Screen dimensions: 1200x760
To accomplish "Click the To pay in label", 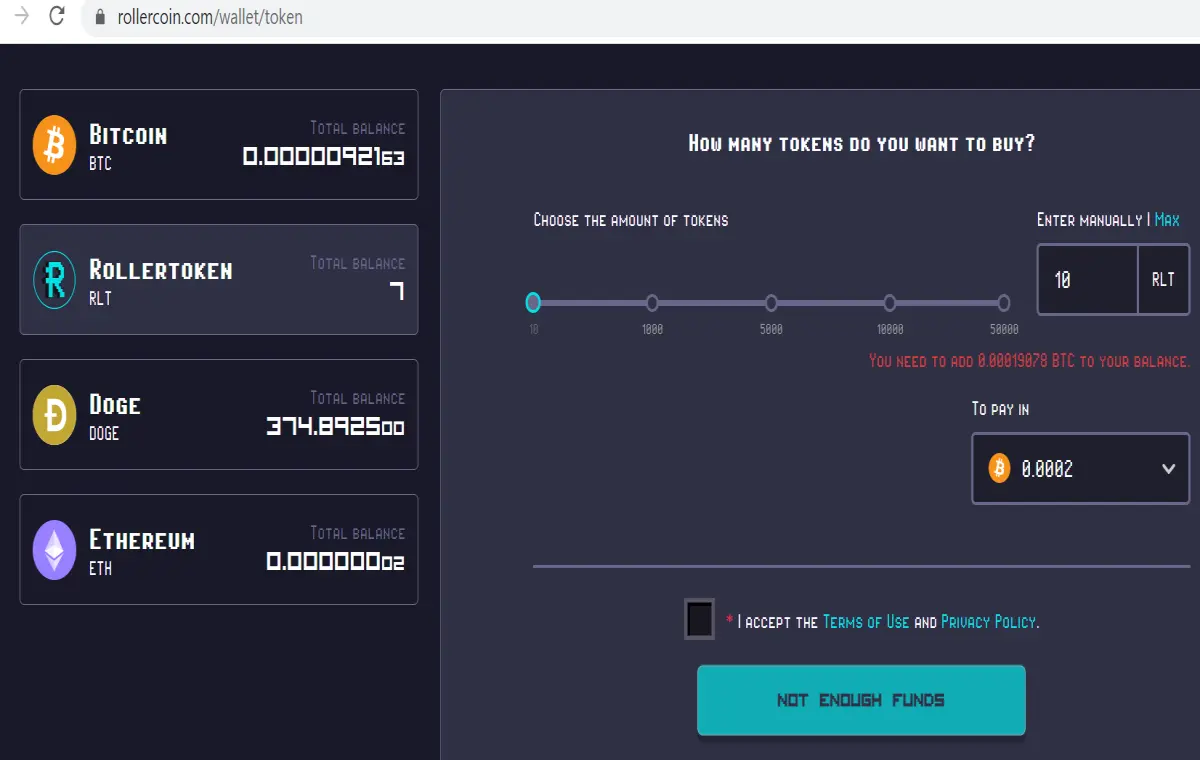I will (1000, 409).
